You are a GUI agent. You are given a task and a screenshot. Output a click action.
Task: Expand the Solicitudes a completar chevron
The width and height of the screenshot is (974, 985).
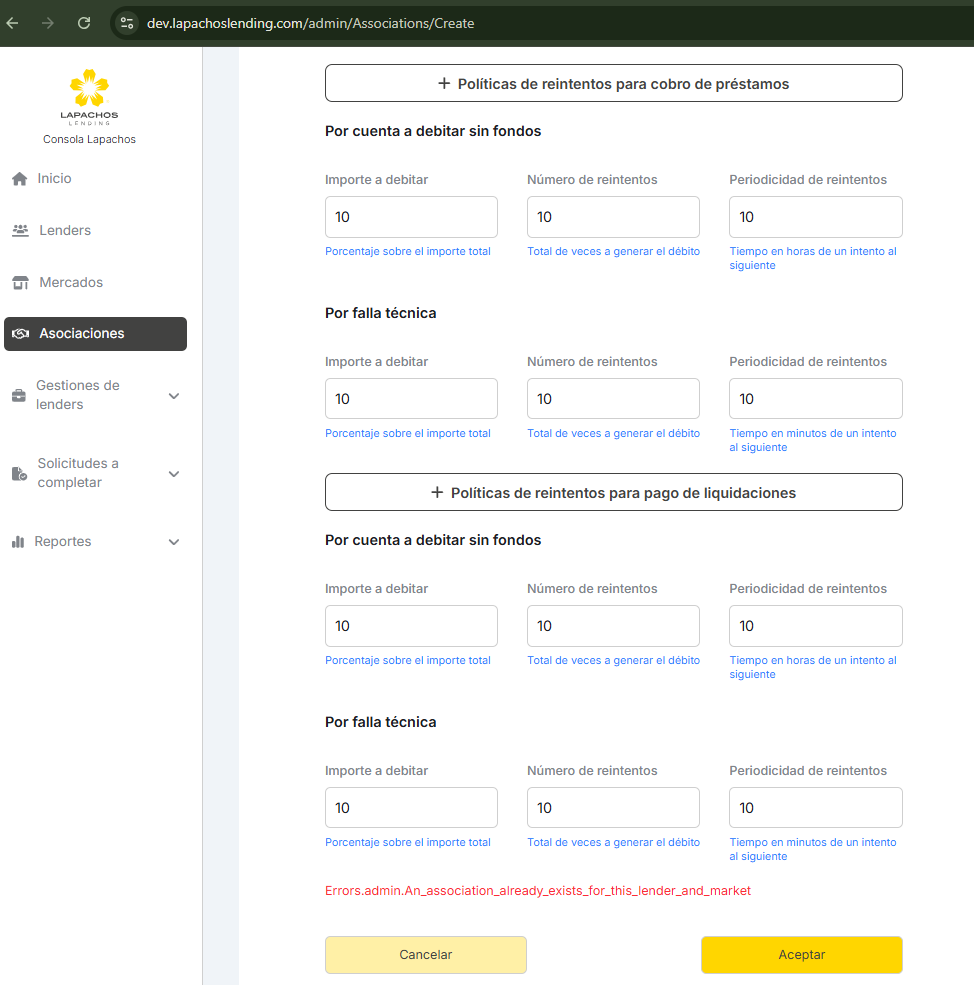click(174, 474)
